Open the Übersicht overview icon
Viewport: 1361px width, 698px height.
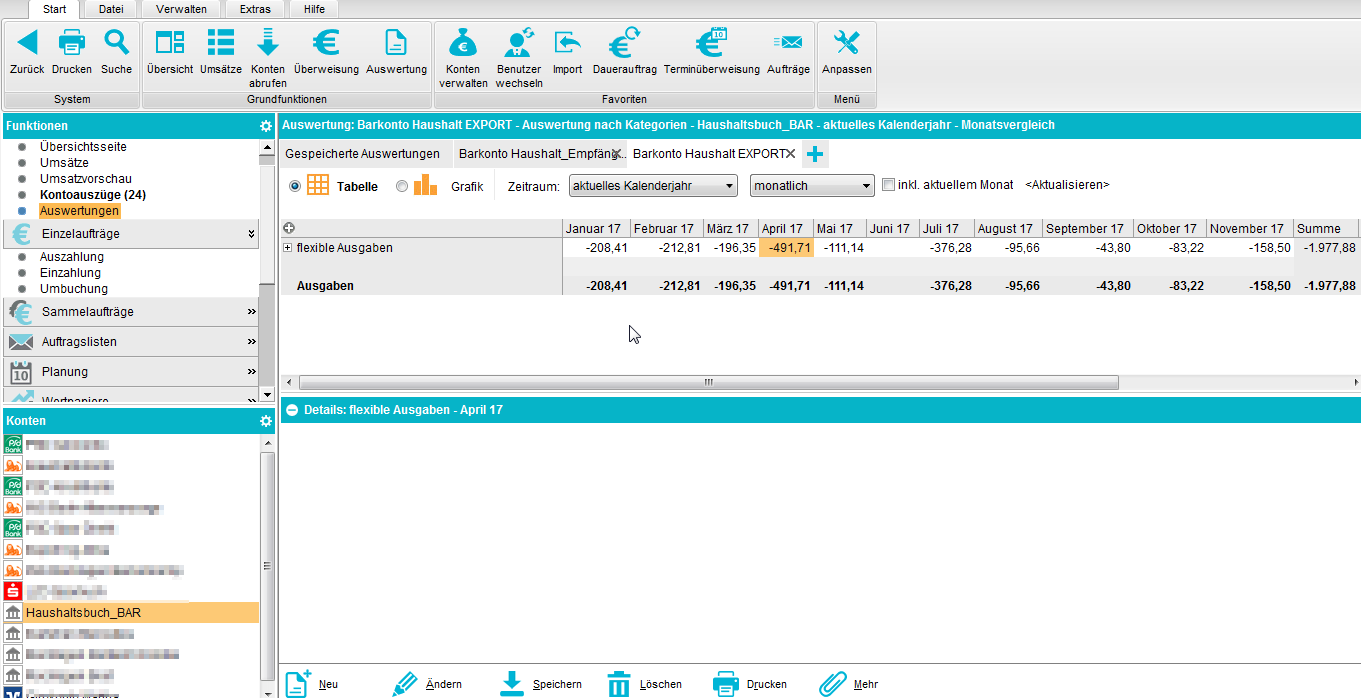tap(170, 42)
